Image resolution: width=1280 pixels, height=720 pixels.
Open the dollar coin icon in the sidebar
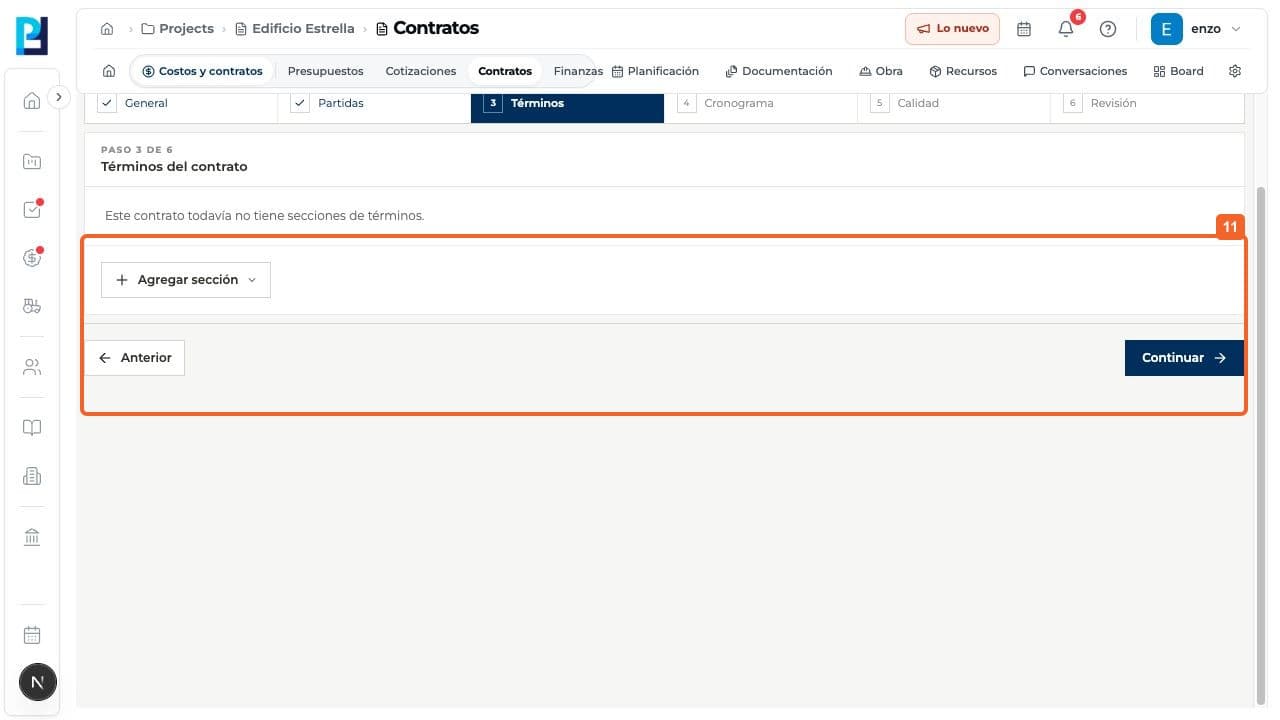[32, 258]
